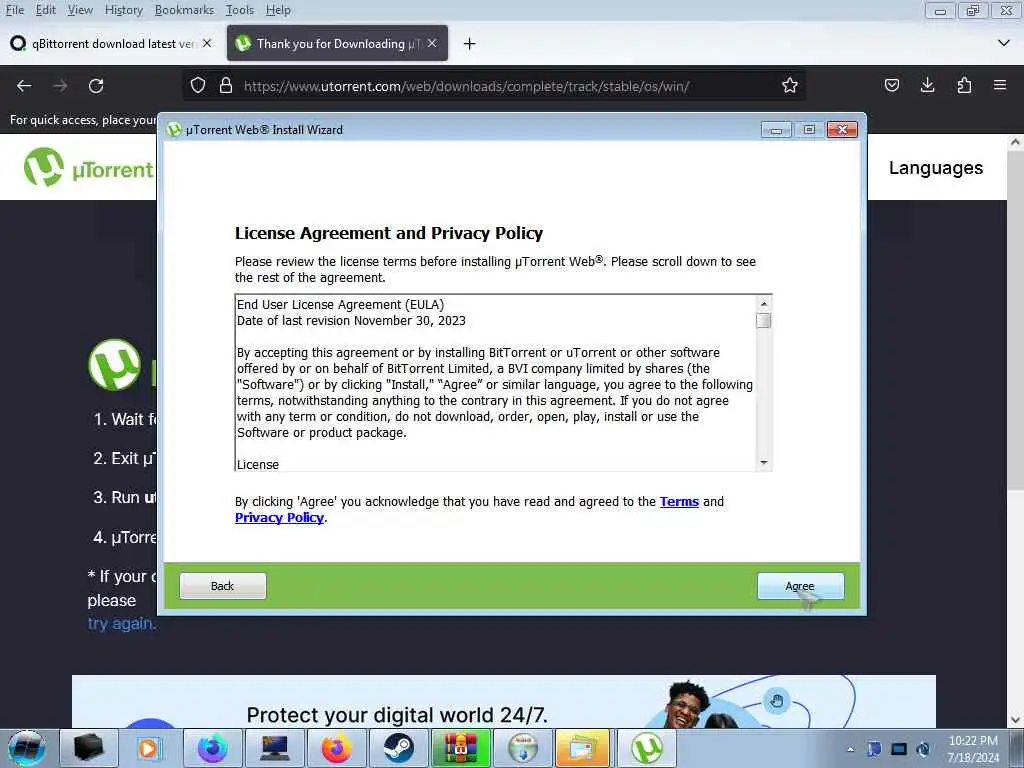This screenshot has height=768, width=1024.
Task: Click the tracking protection shield icon
Action: pyautogui.click(x=198, y=86)
